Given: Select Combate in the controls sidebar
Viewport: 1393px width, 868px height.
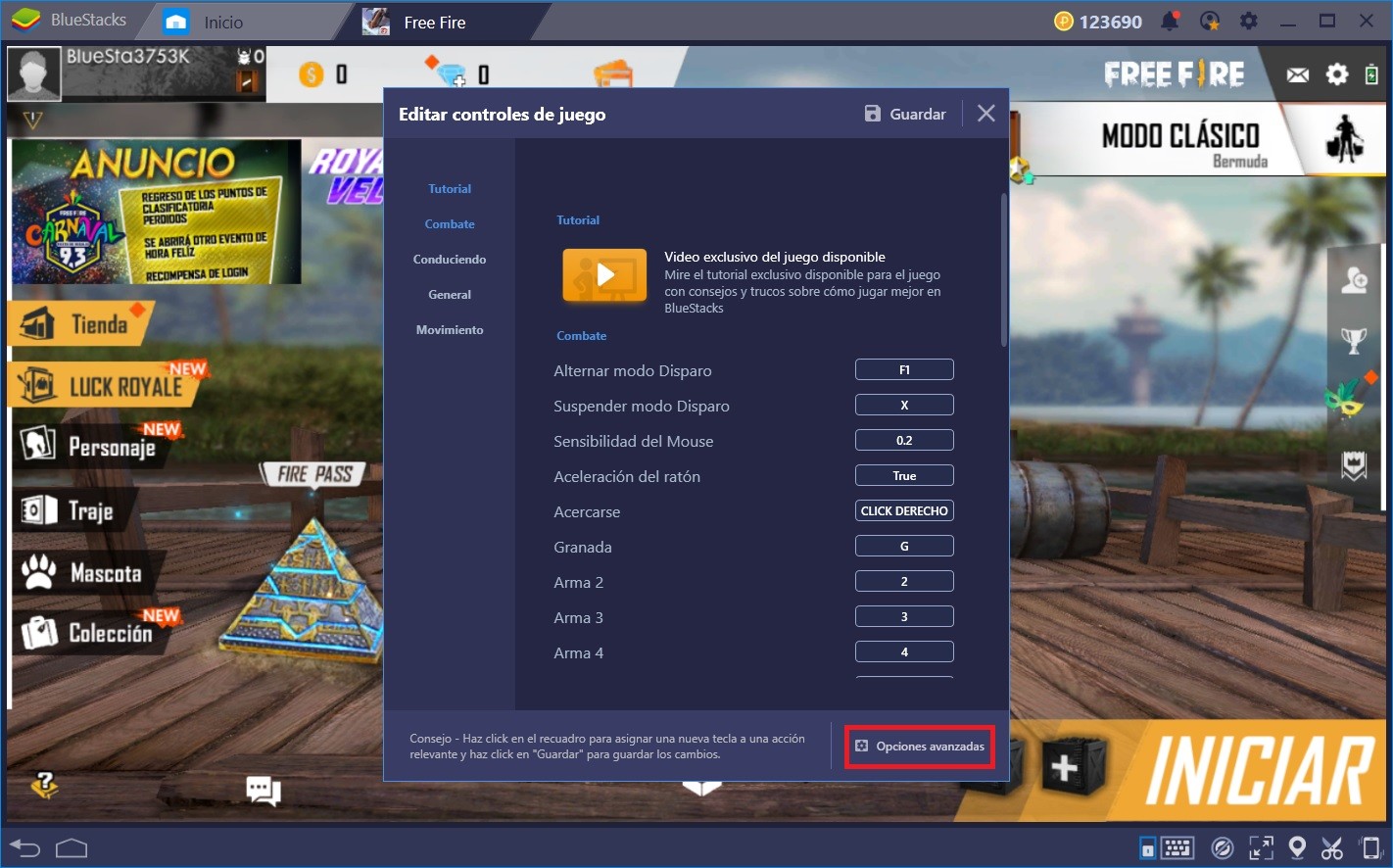Looking at the screenshot, I should coord(450,224).
